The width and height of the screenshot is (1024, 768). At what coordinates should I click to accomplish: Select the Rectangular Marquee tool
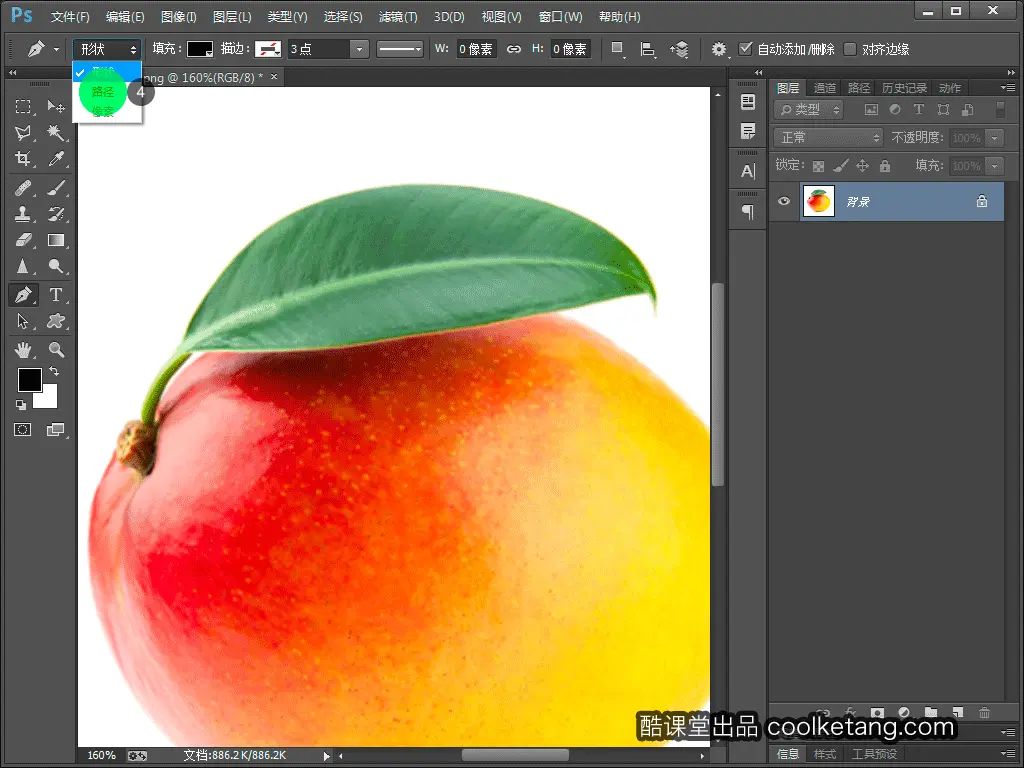pyautogui.click(x=23, y=106)
